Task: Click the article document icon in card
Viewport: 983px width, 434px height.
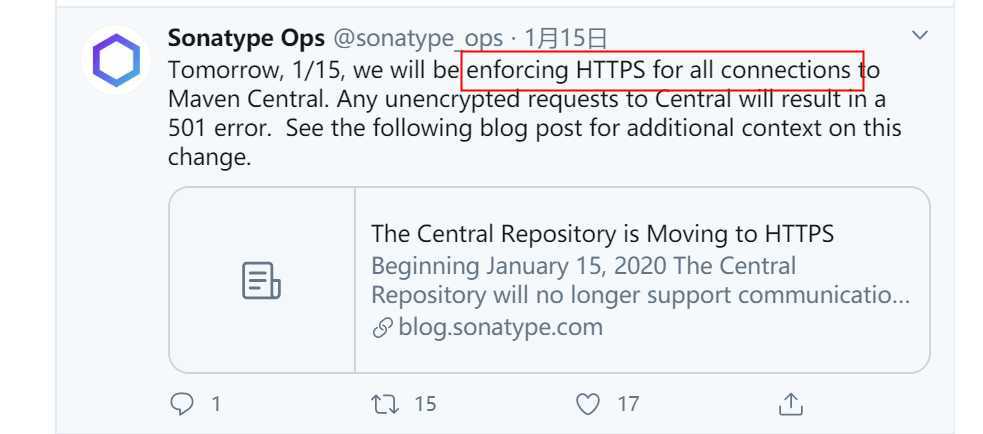Action: [261, 280]
